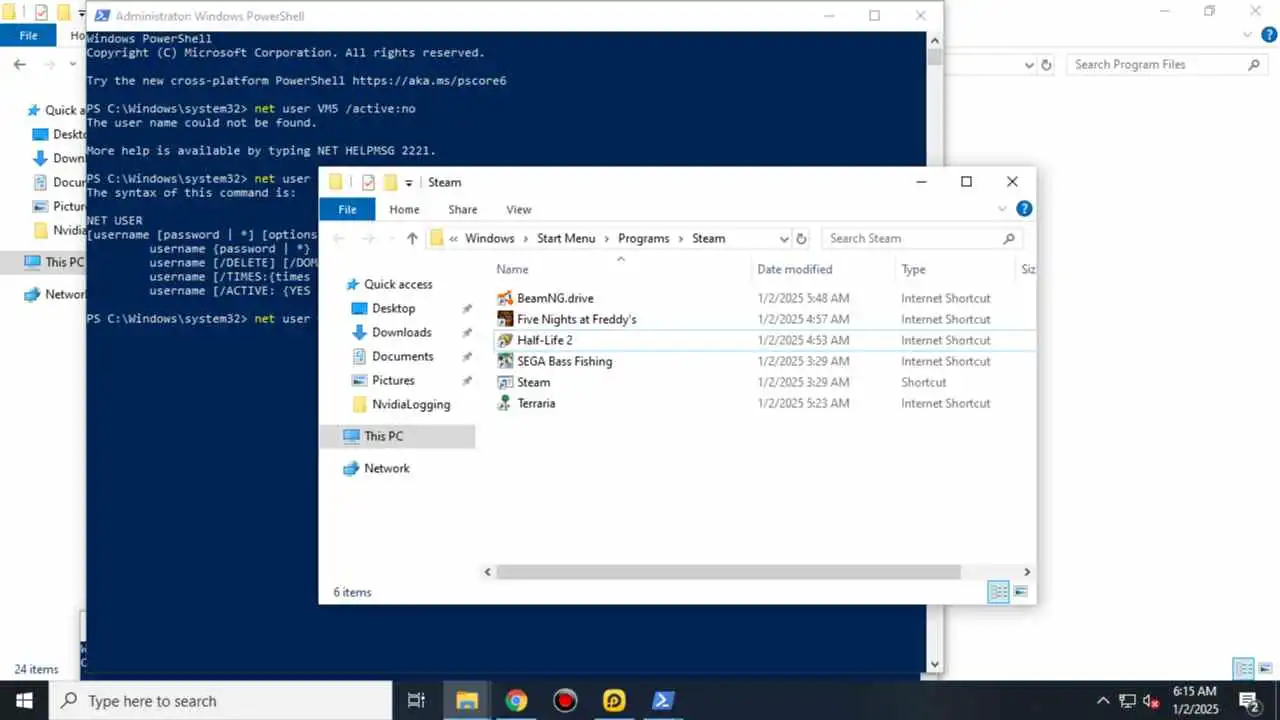Open Google Chrome from the taskbar
This screenshot has width=1280, height=720.
click(516, 701)
